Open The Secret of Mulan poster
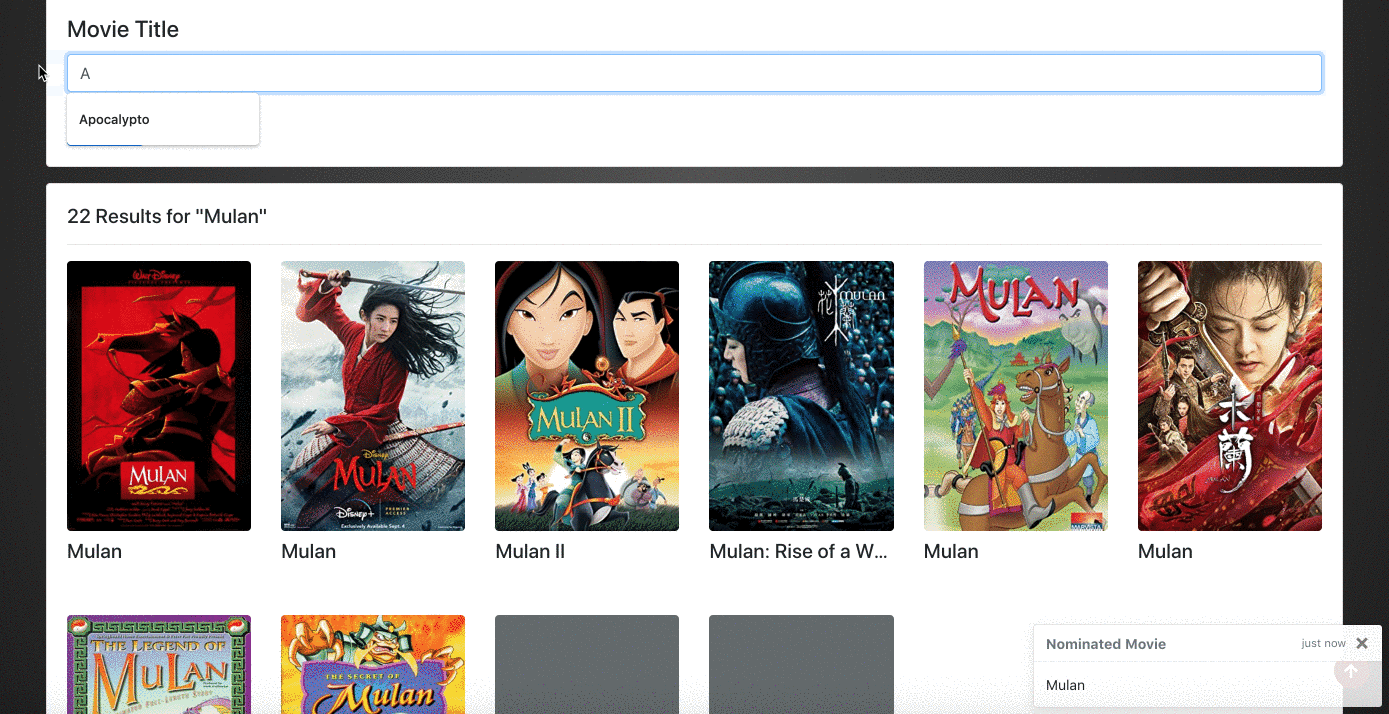1389x714 pixels. pos(373,664)
